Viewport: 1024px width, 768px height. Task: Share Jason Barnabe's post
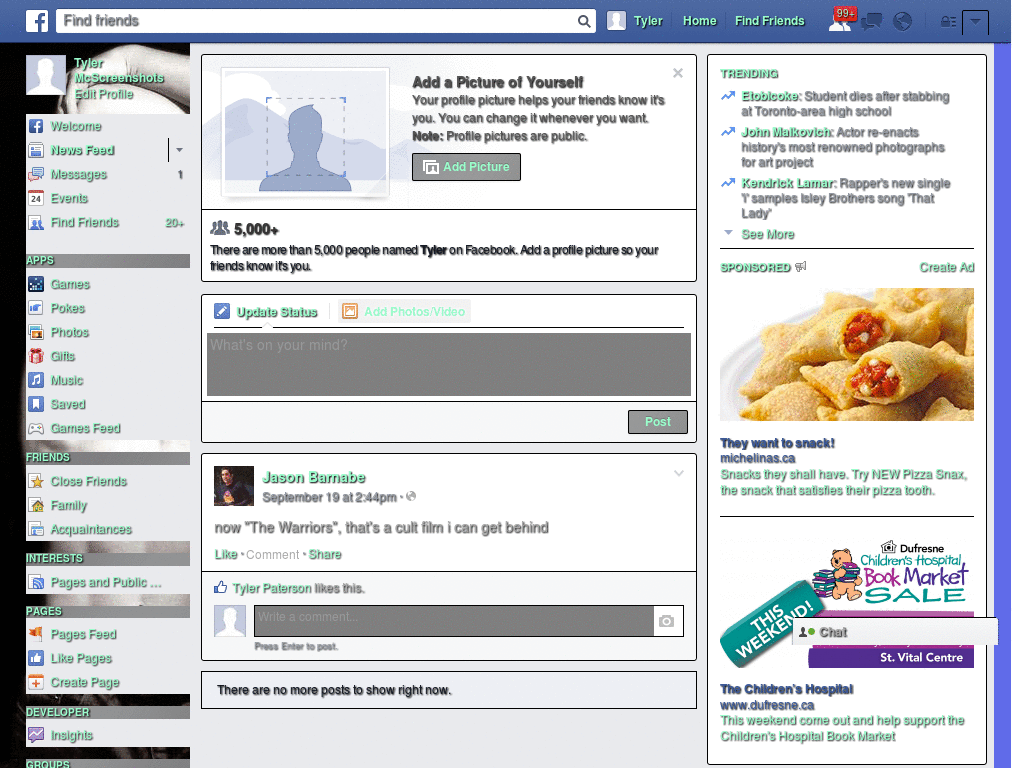(325, 554)
